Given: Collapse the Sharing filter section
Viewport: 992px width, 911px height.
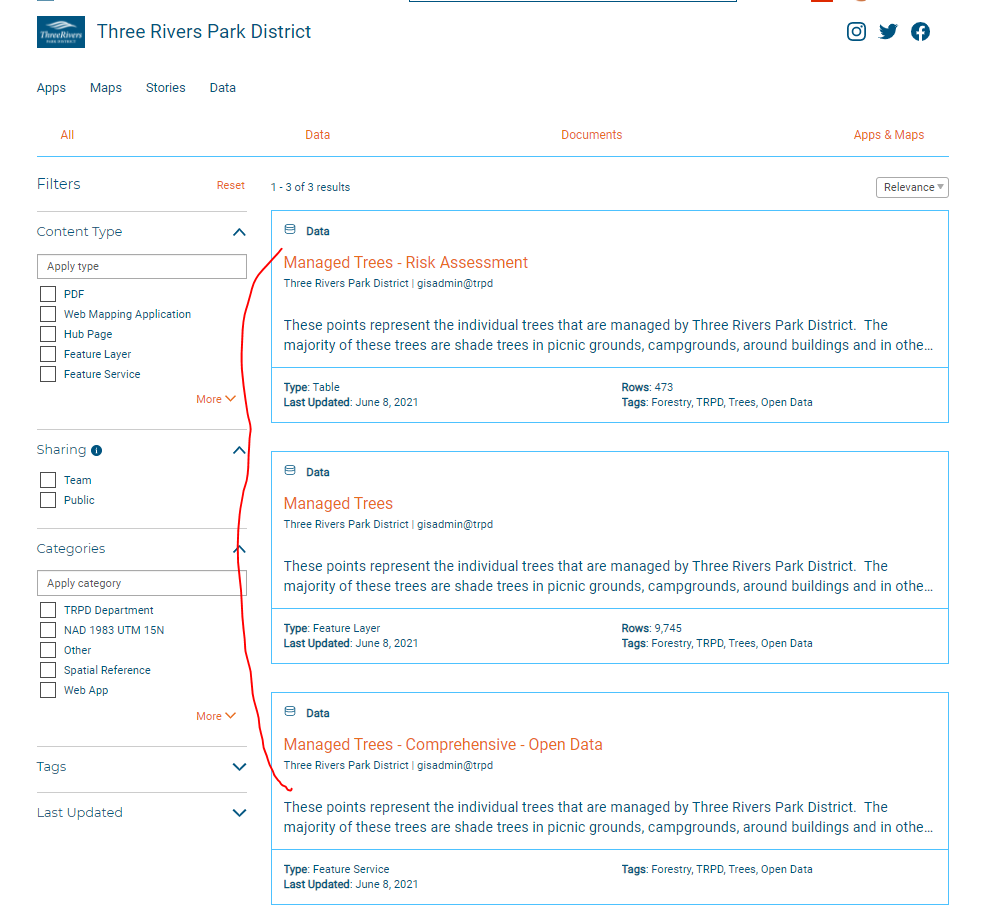Looking at the screenshot, I should tap(239, 450).
